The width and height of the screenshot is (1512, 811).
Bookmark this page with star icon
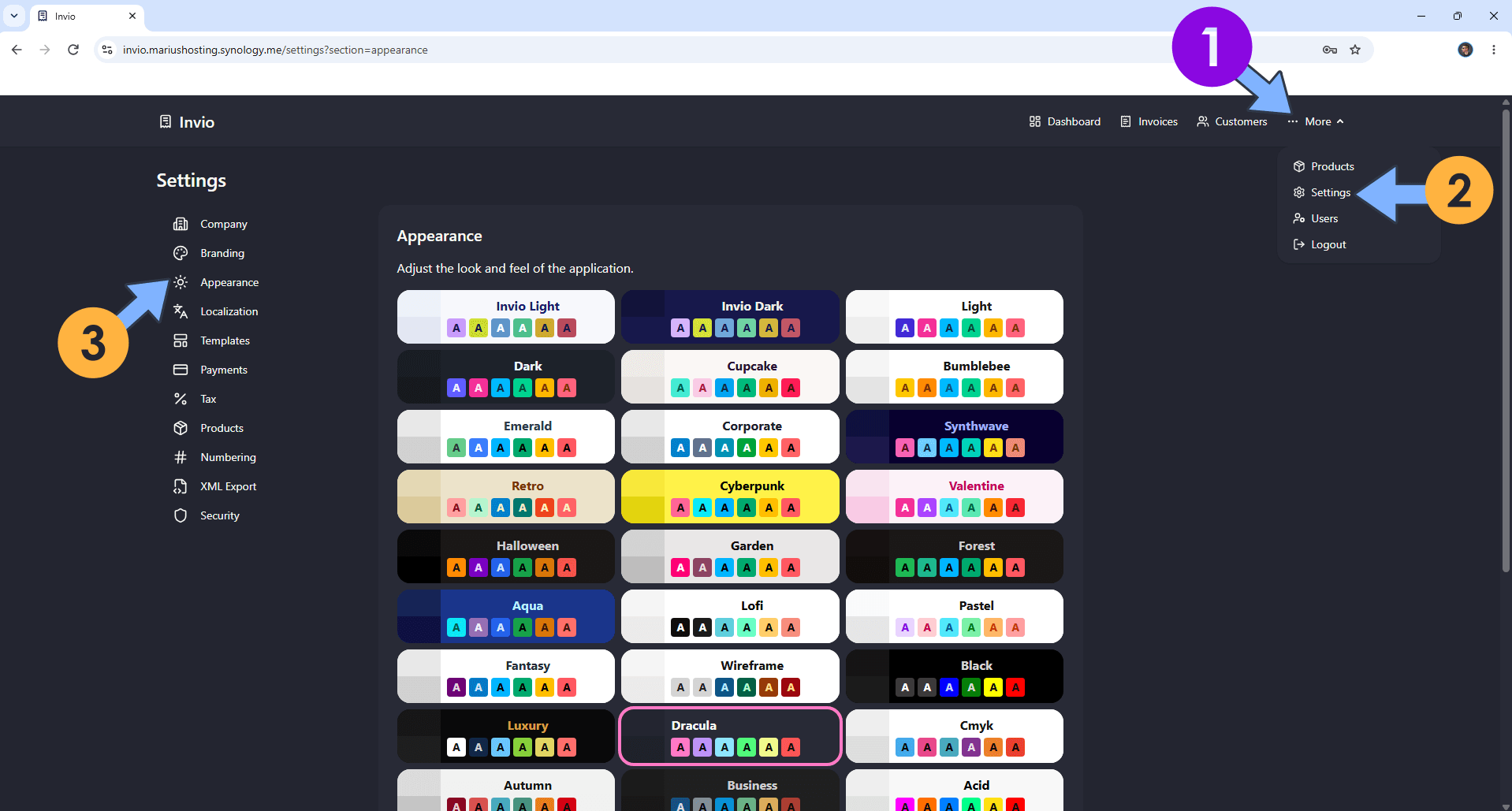(1355, 50)
